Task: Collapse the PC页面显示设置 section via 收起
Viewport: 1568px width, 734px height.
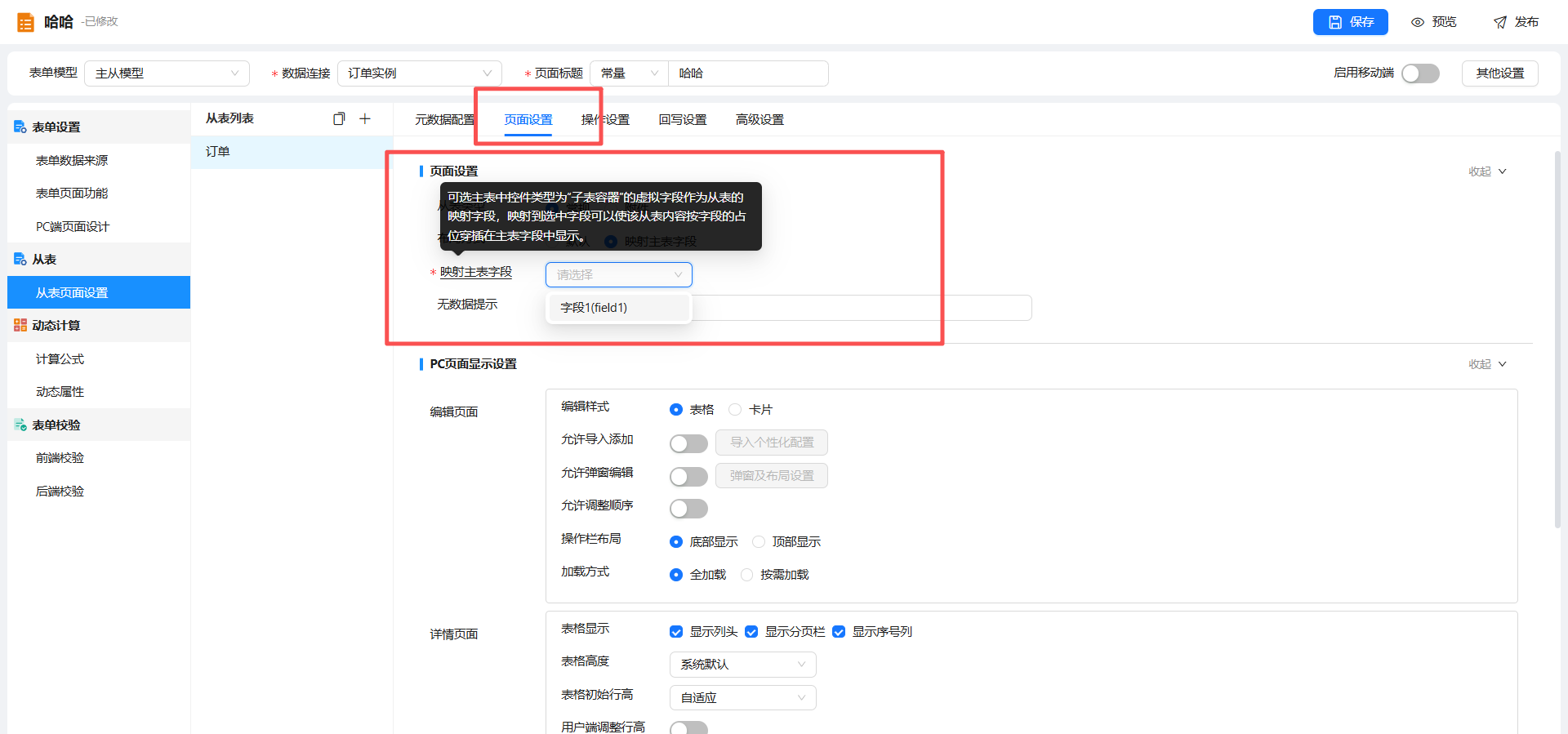Action: 1487,364
